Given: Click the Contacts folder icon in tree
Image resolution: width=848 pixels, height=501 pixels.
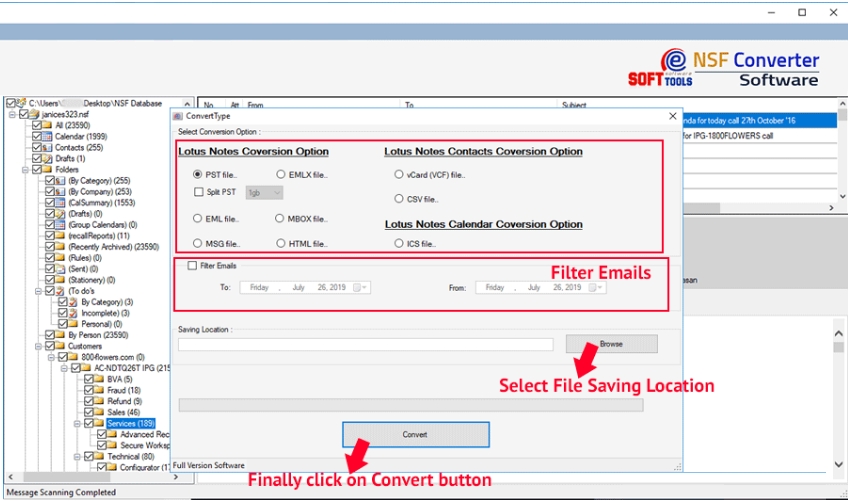Looking at the screenshot, I should point(48,147).
